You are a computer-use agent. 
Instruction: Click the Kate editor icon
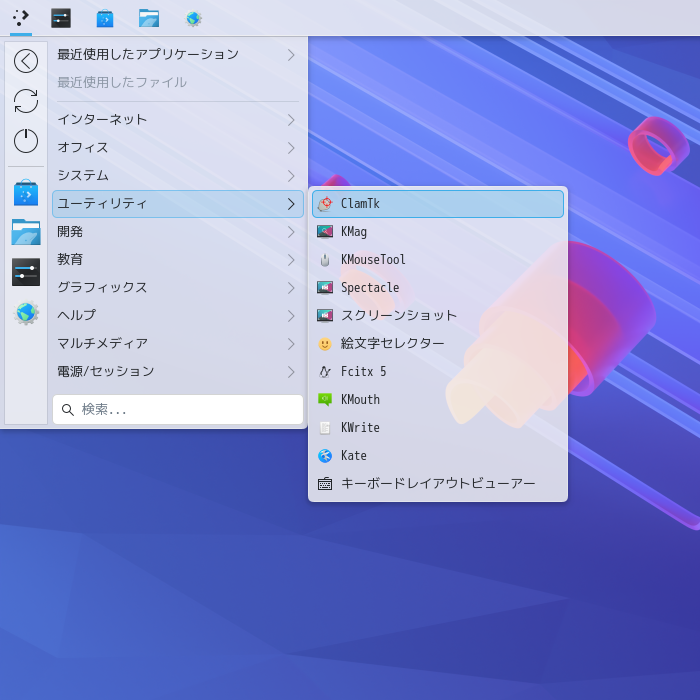click(x=325, y=456)
